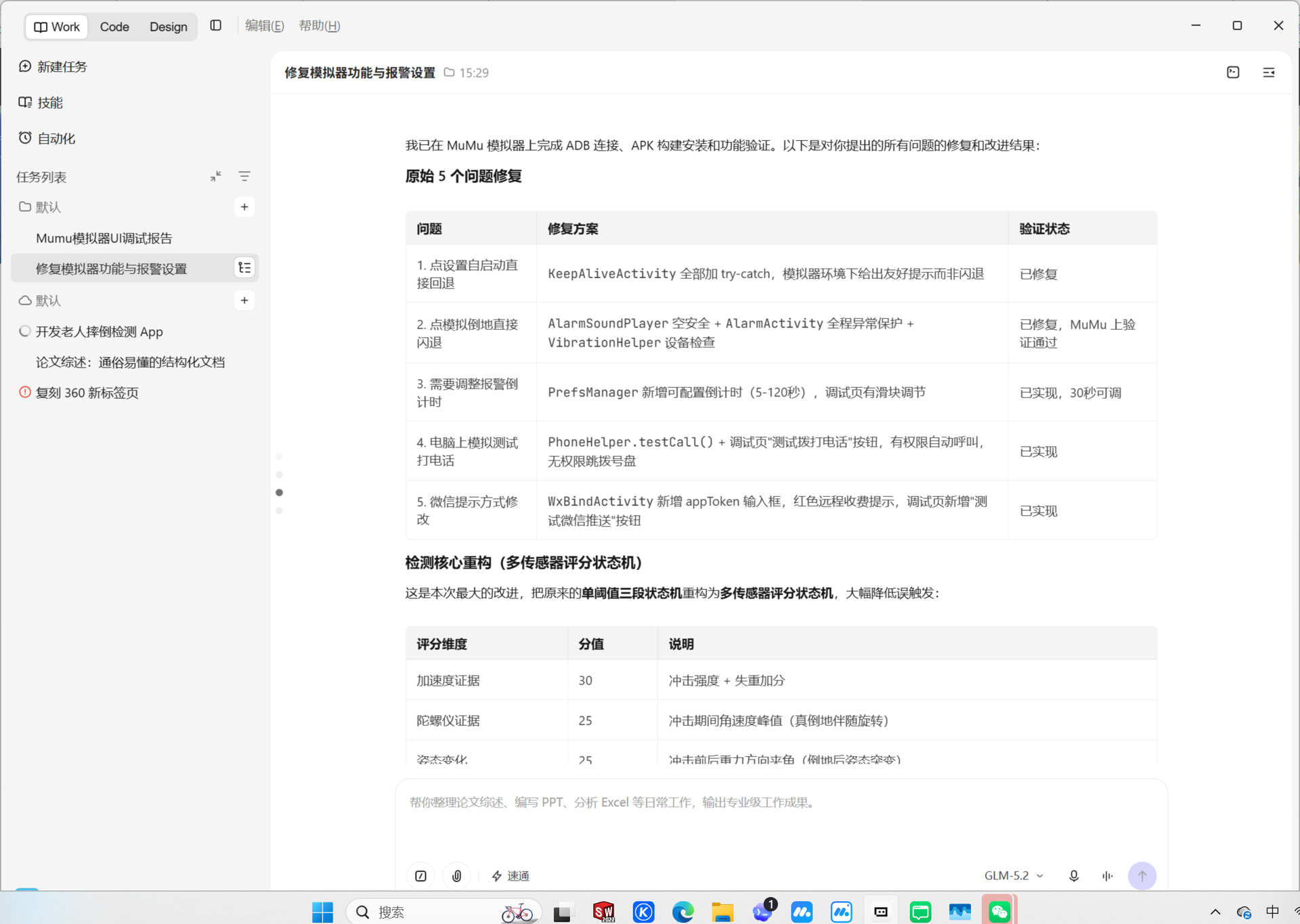1300x924 pixels.
Task: Toggle the sidebar panel icon
Action: pyautogui.click(x=215, y=26)
